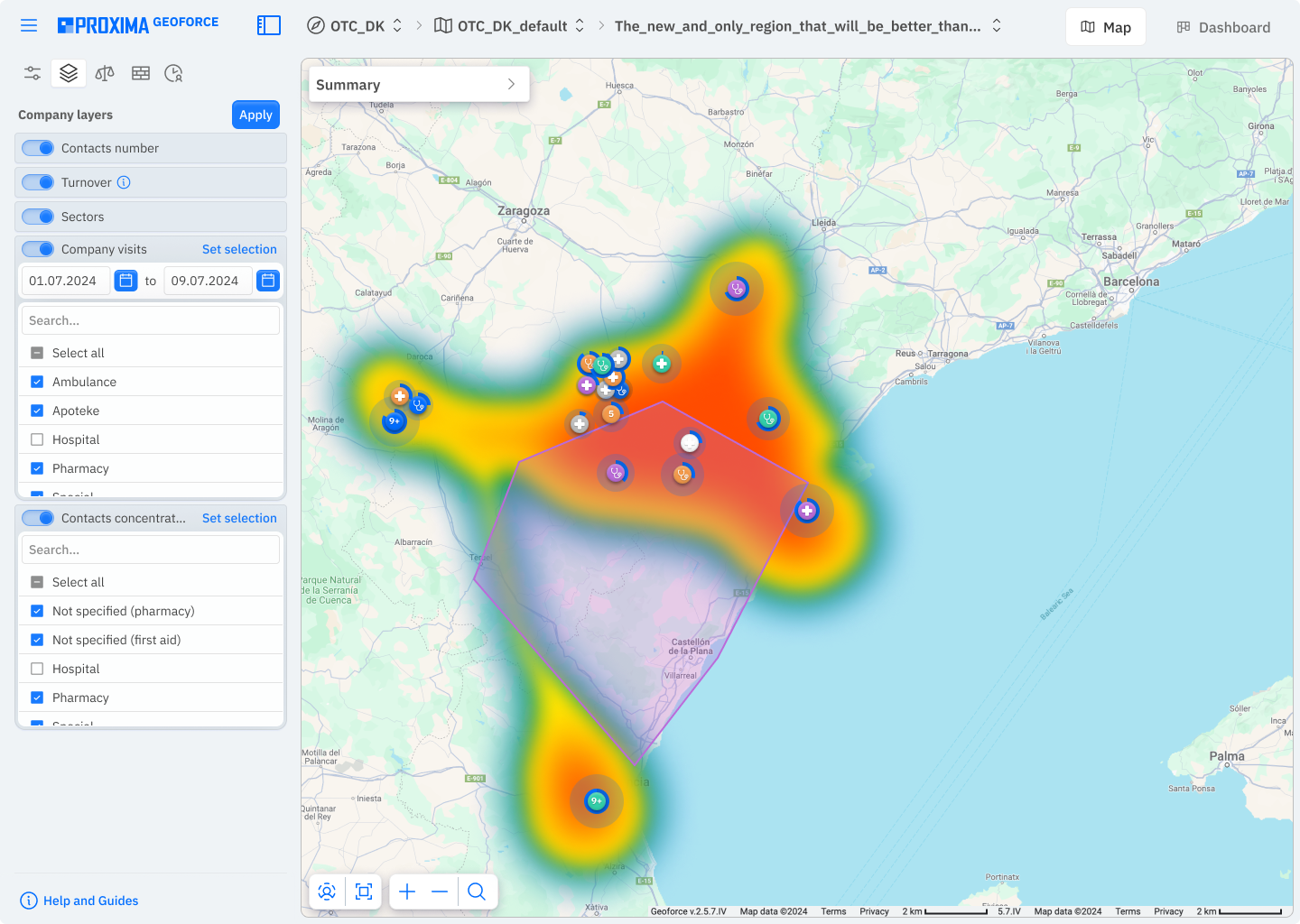Viewport: 1300px width, 924px height.
Task: Disable the Turnover layer toggle
Action: coord(38,181)
